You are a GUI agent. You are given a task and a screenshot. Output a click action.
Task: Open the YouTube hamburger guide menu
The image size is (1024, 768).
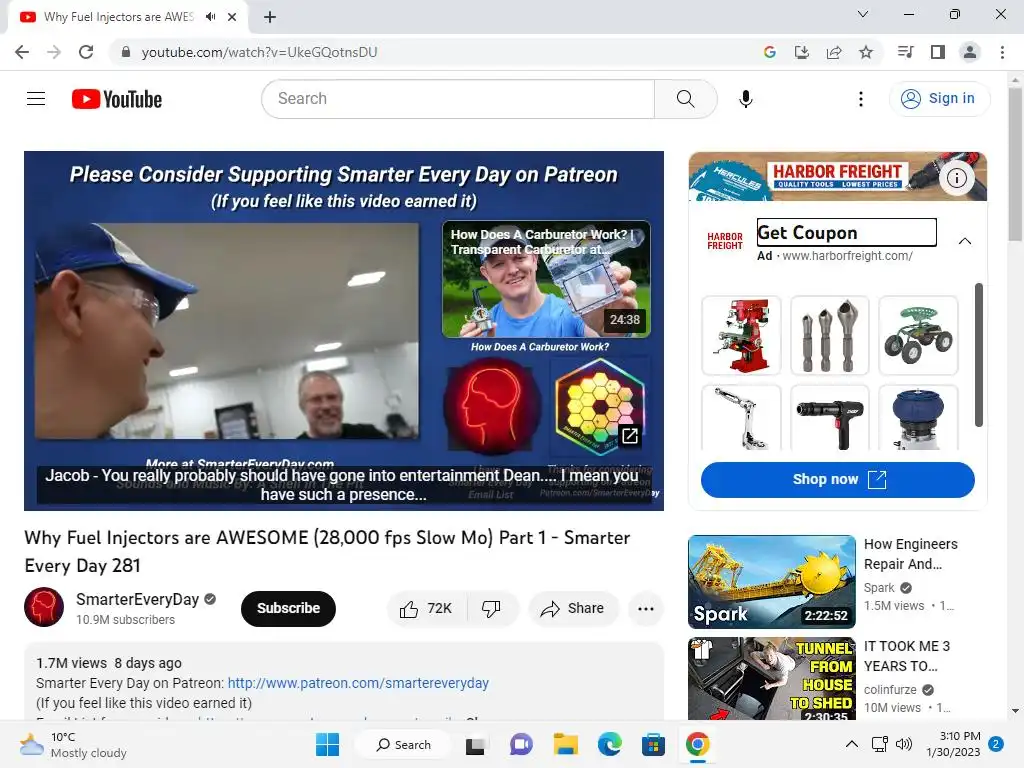coord(36,99)
